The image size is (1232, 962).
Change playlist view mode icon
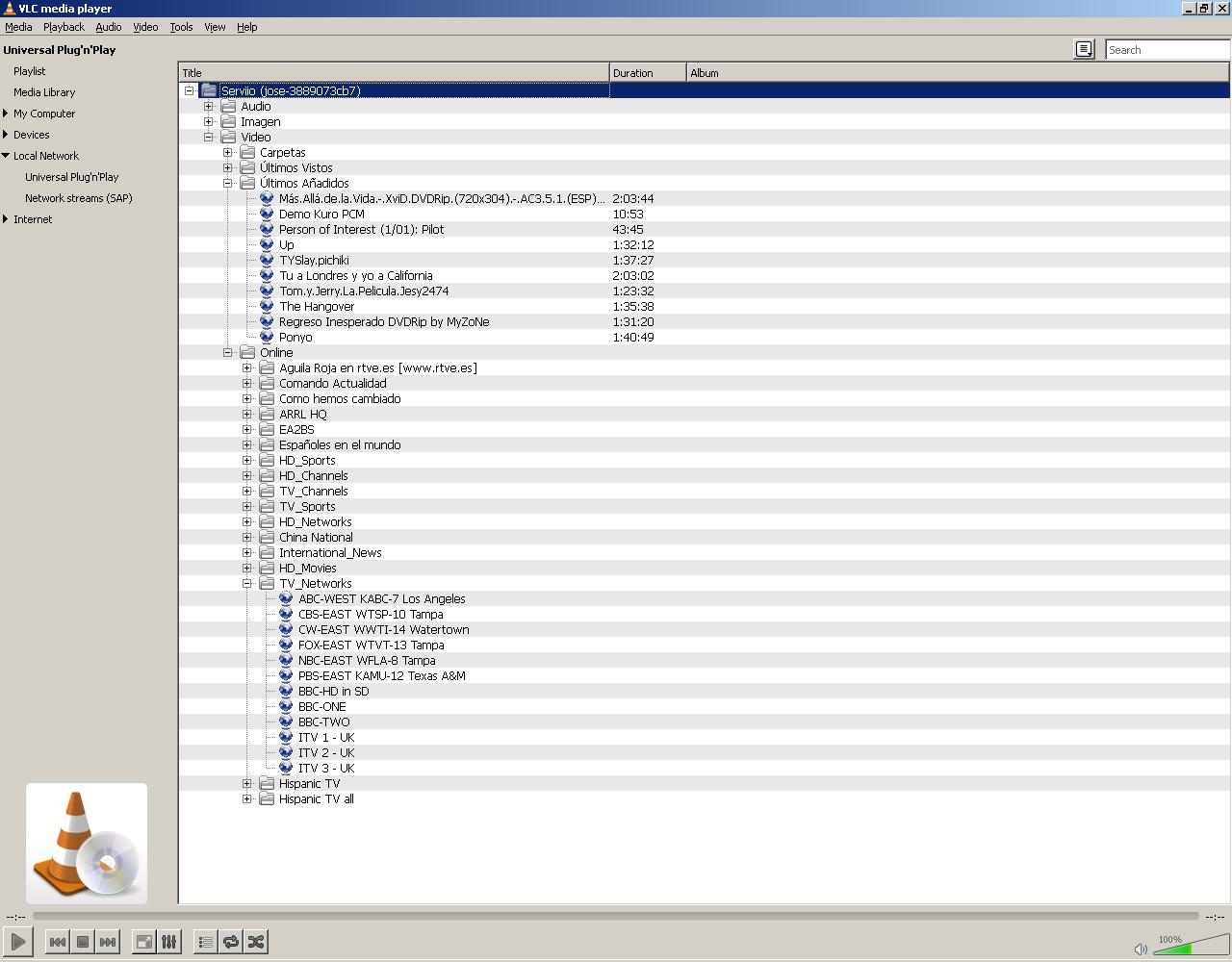click(x=1084, y=49)
